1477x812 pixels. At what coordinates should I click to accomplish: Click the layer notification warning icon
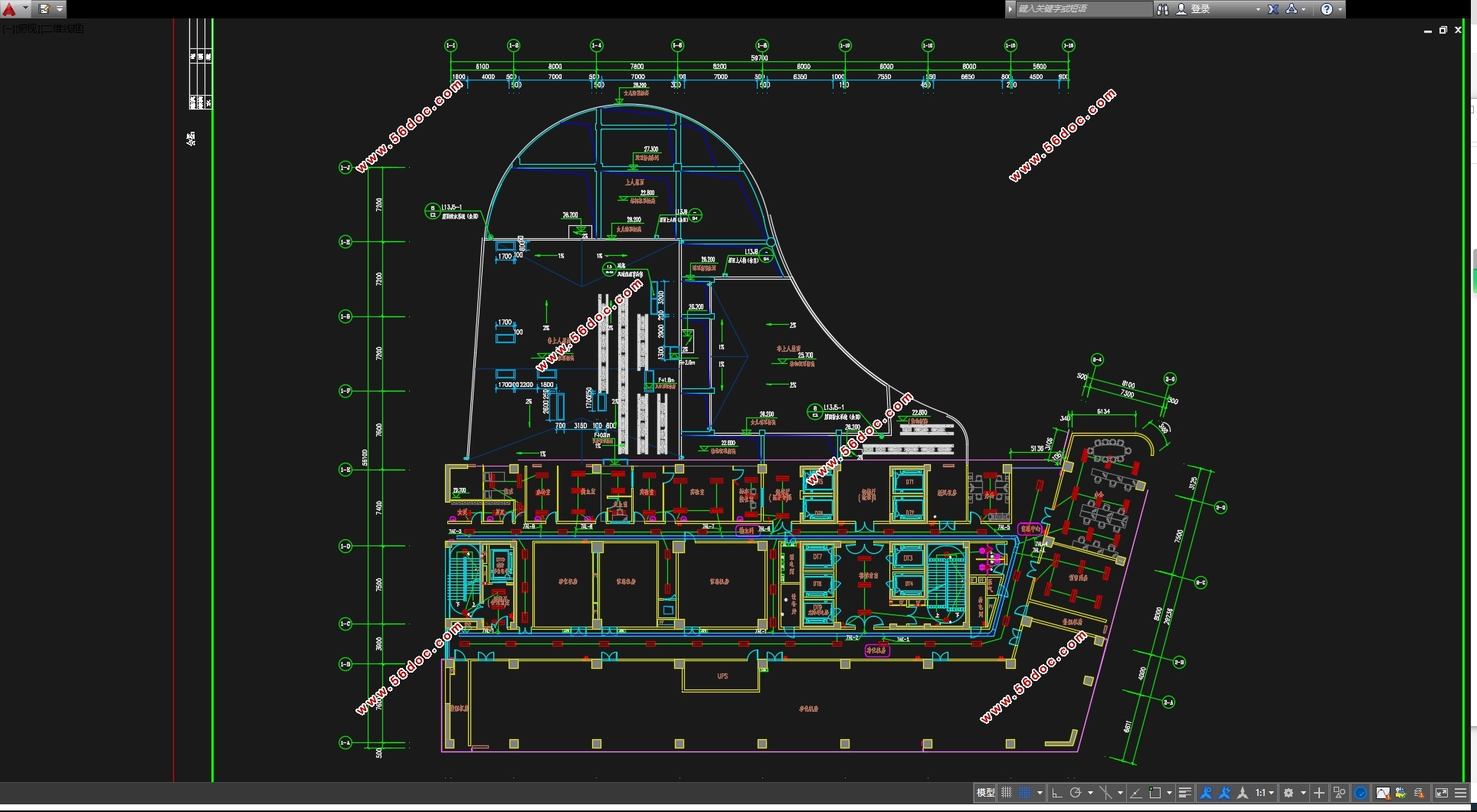(1419, 793)
